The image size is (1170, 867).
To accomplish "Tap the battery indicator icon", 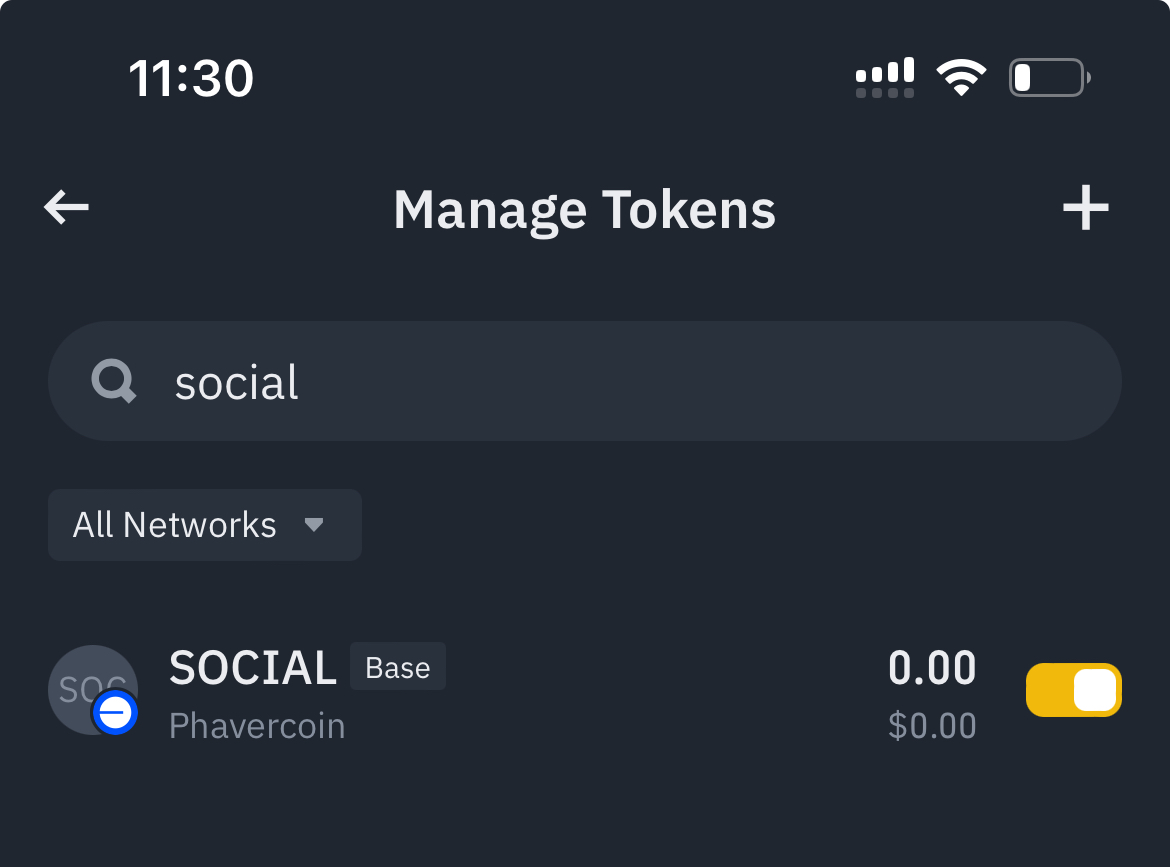I will pyautogui.click(x=1048, y=77).
